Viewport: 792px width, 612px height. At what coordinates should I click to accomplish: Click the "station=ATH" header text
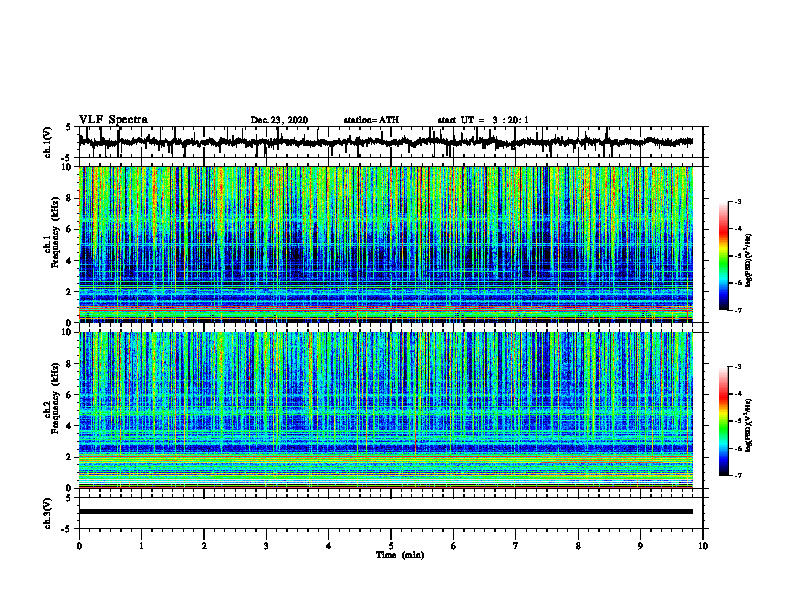[371, 120]
